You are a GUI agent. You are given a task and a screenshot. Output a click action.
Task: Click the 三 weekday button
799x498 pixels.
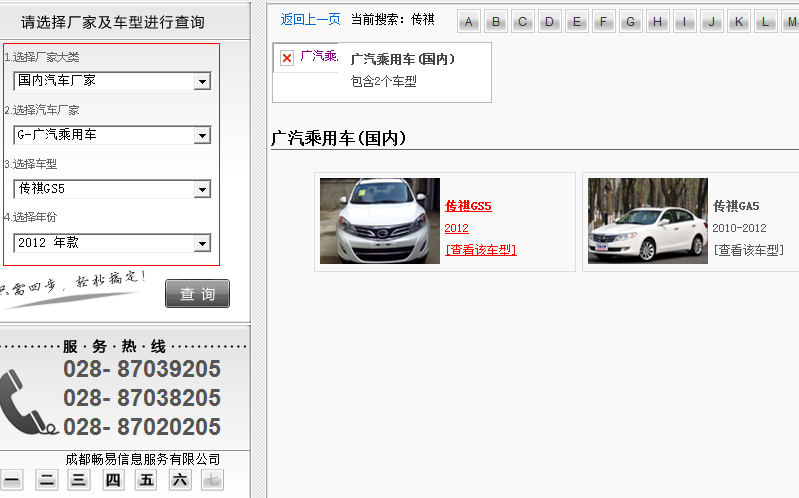78,480
